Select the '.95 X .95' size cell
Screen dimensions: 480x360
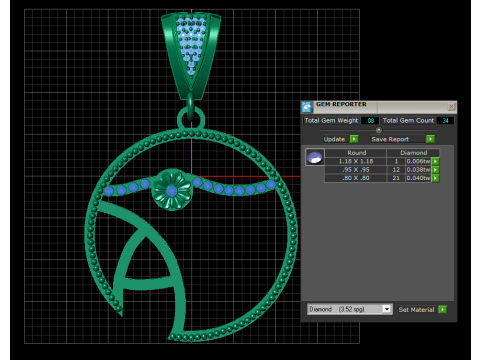point(356,170)
